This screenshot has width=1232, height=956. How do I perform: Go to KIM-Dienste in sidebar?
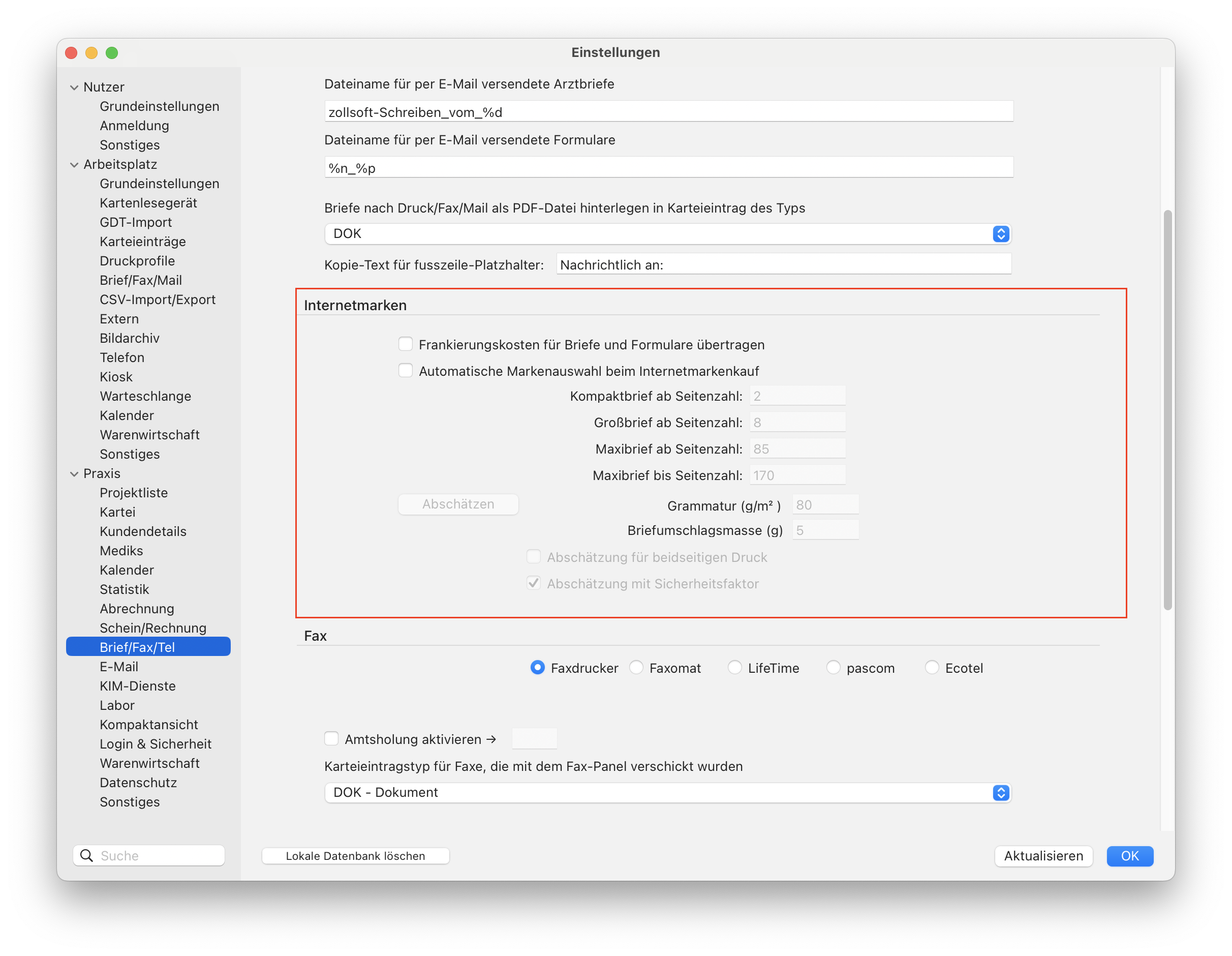pyautogui.click(x=138, y=685)
